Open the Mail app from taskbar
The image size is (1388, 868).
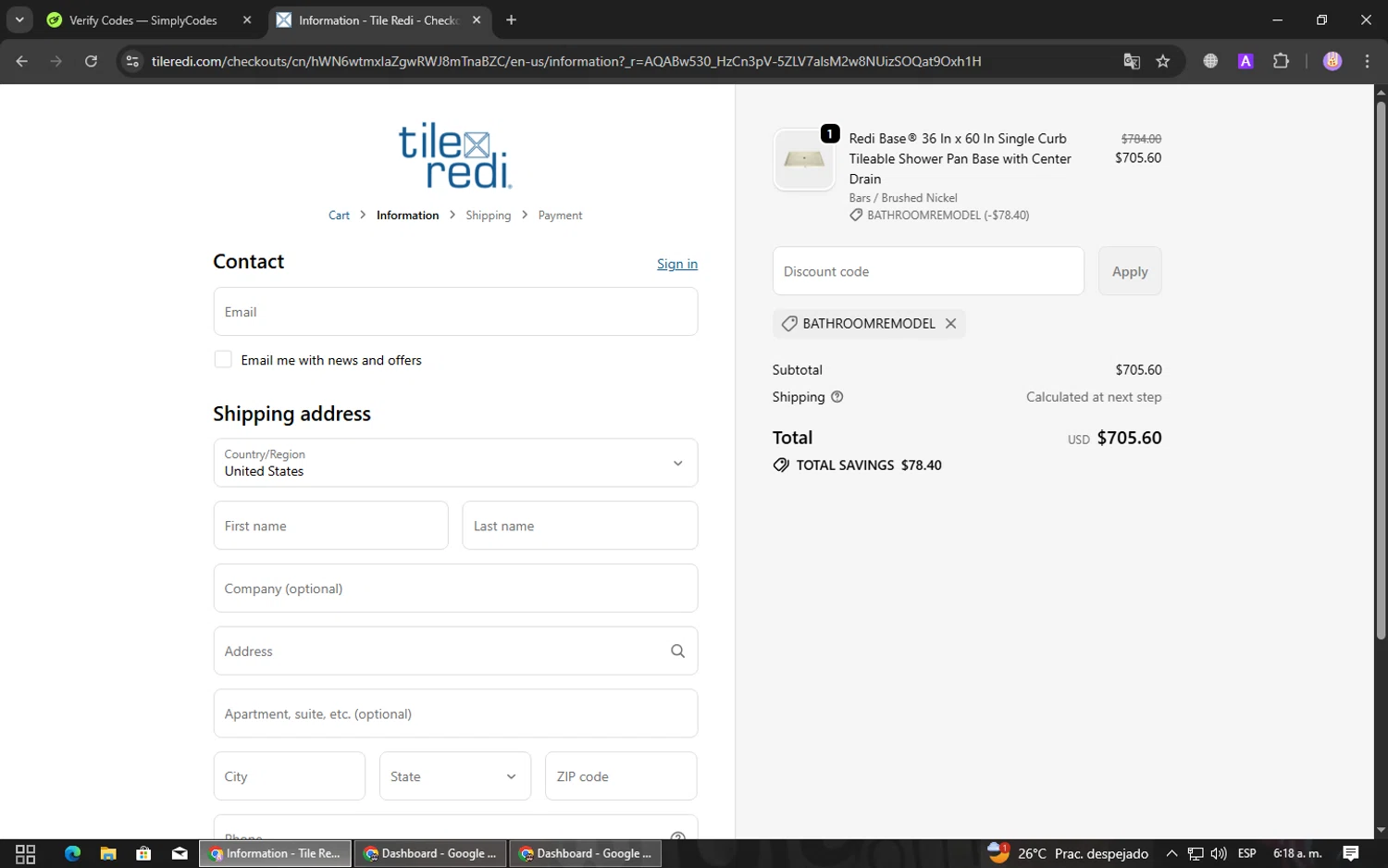coord(180,853)
